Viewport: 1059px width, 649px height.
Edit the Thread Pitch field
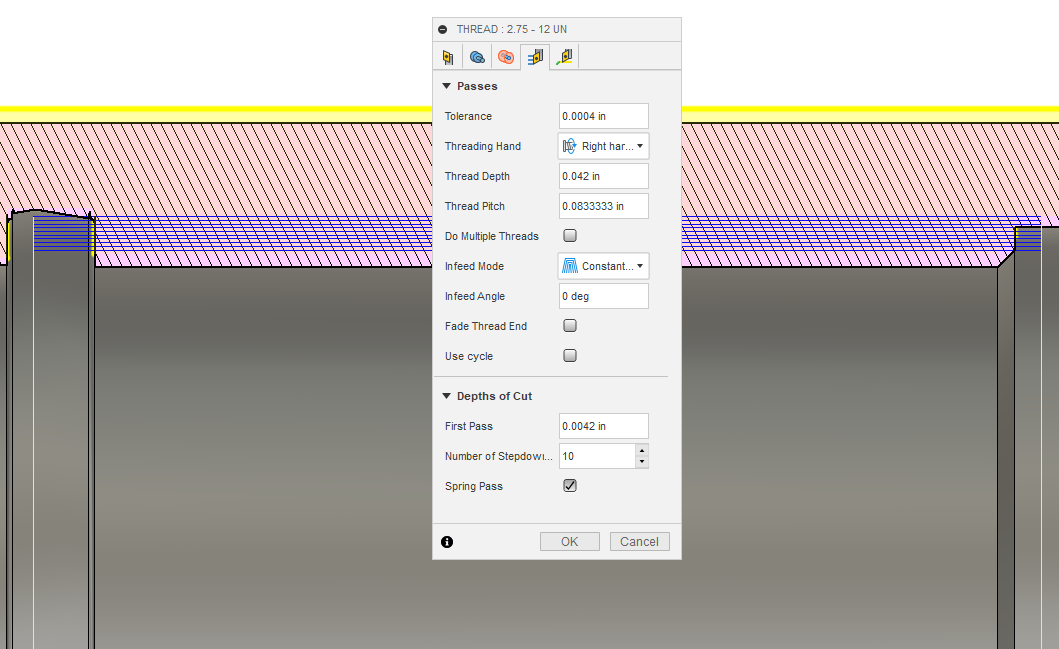[604, 206]
